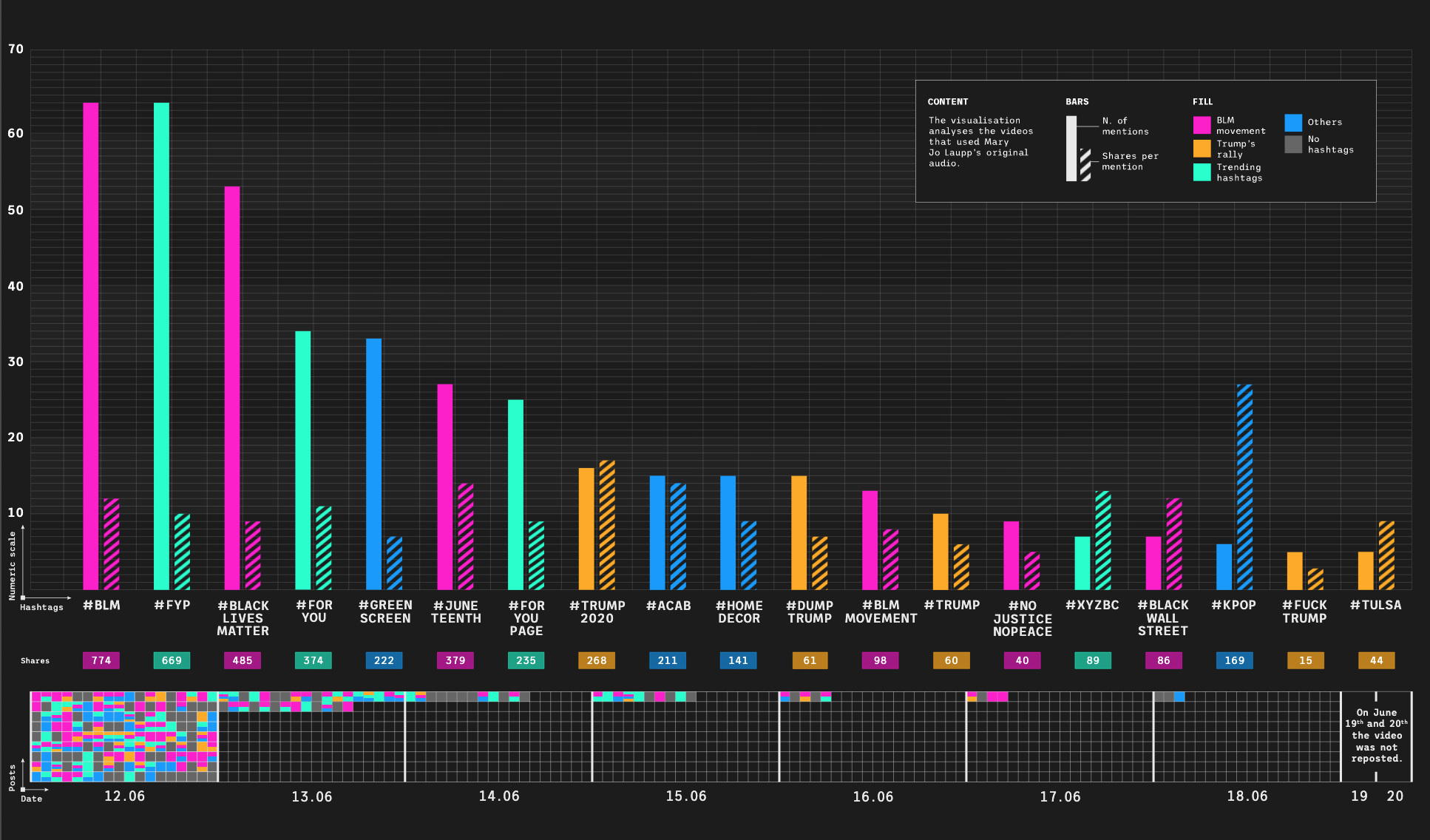Click the orange Trump's rally legend swatch
1430x840 pixels.
click(1202, 149)
